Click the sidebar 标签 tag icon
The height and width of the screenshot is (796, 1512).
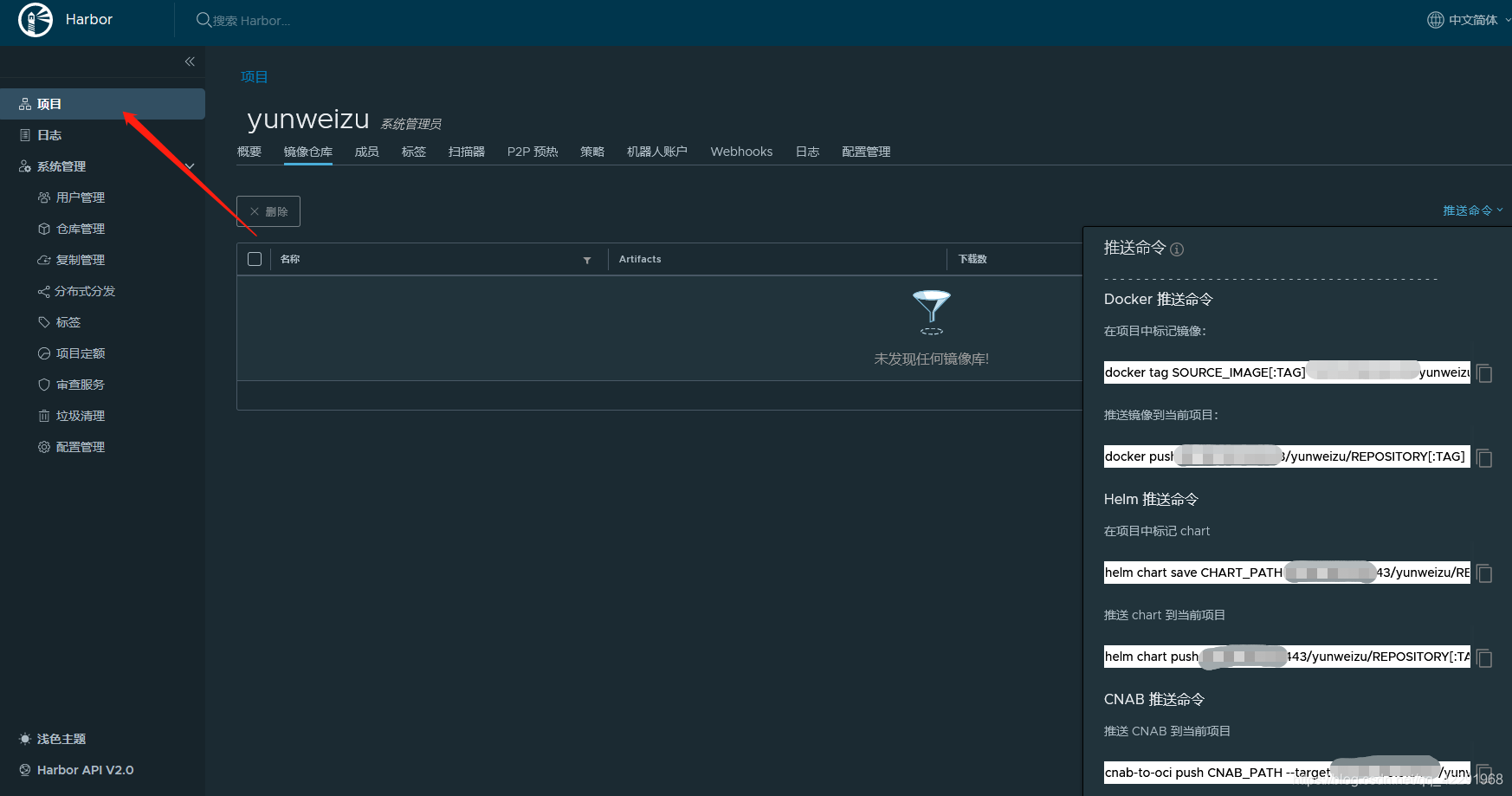click(44, 322)
